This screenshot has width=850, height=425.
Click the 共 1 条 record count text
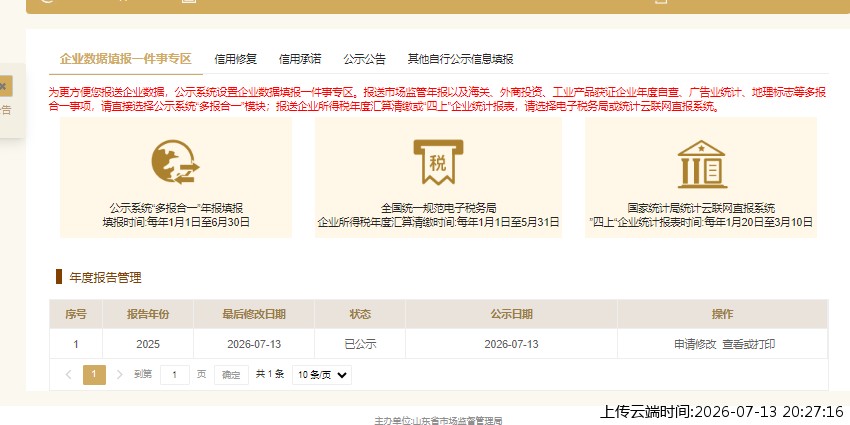click(x=270, y=374)
